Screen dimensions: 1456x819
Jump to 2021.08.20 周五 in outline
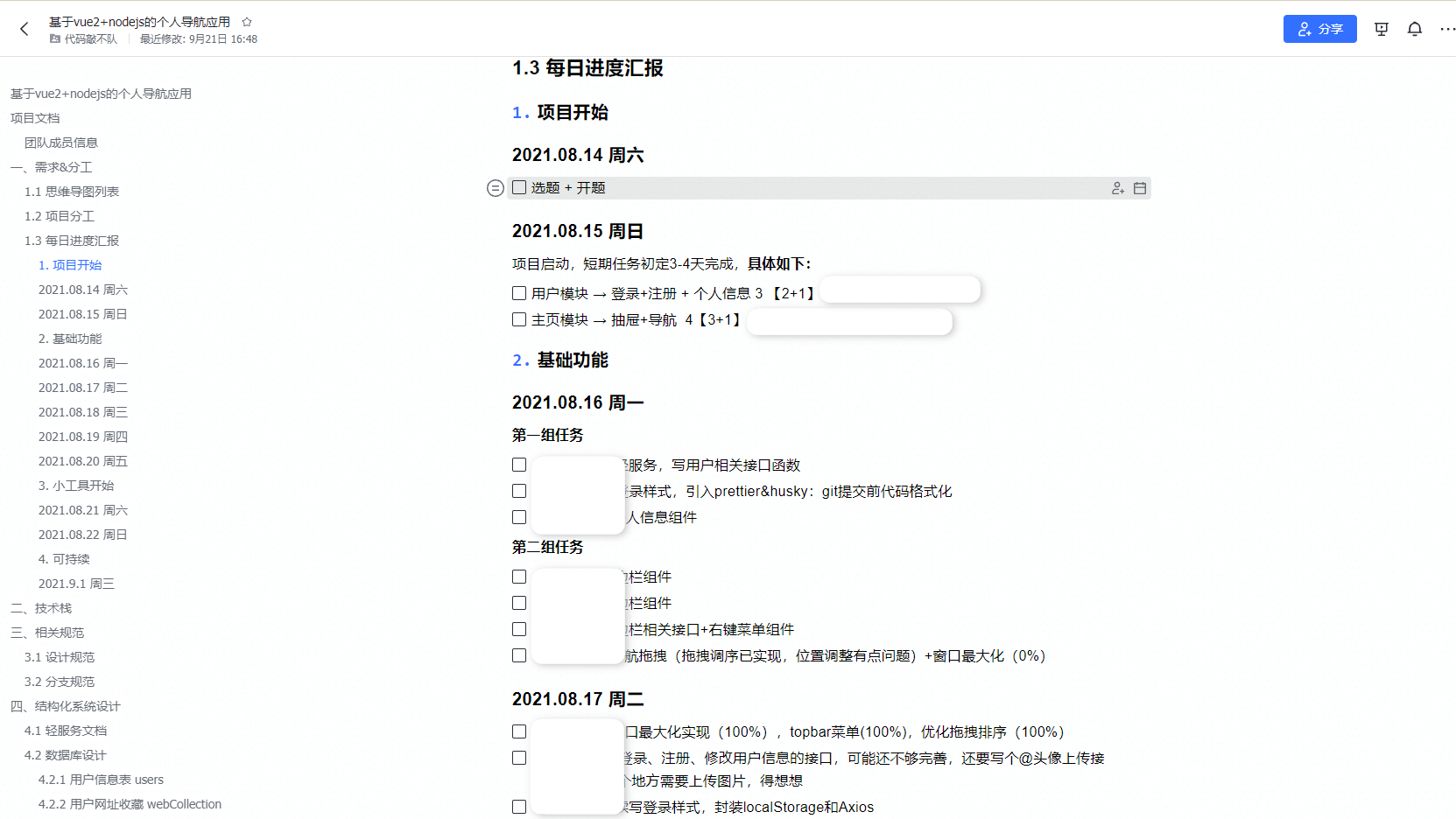click(83, 461)
